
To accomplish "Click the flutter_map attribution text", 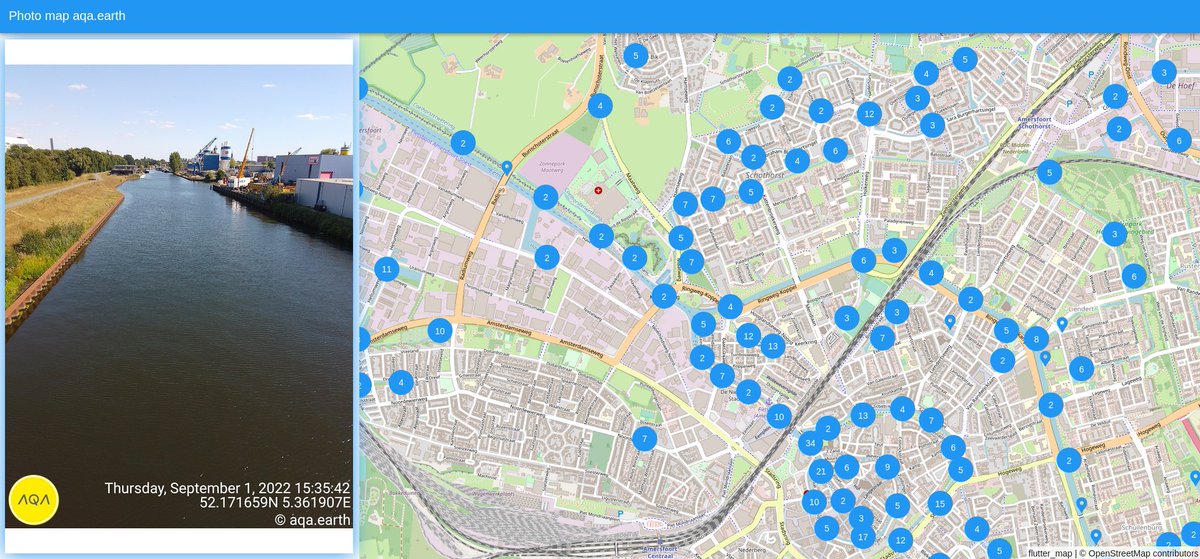I will (x=1049, y=552).
